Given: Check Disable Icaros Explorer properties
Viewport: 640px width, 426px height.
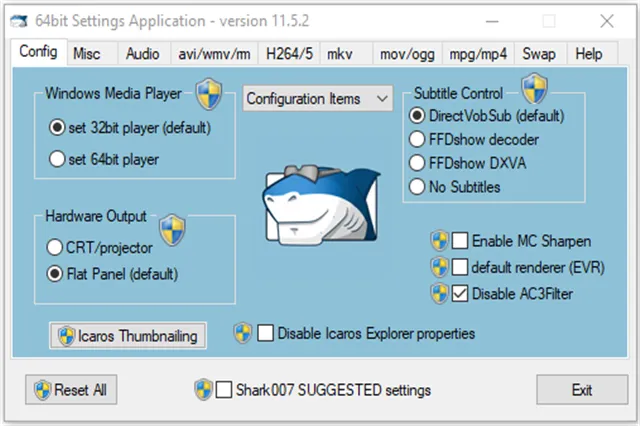Looking at the screenshot, I should [x=266, y=333].
